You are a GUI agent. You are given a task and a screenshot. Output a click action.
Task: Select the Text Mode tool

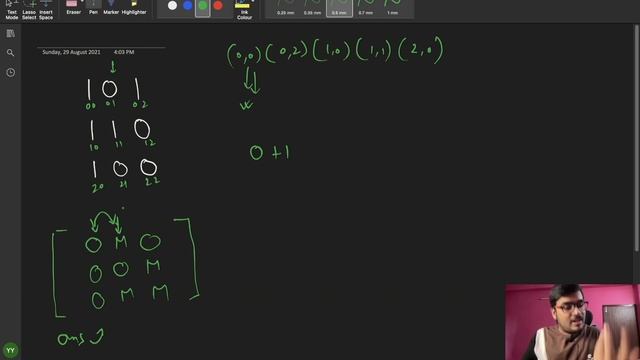tap(11, 9)
